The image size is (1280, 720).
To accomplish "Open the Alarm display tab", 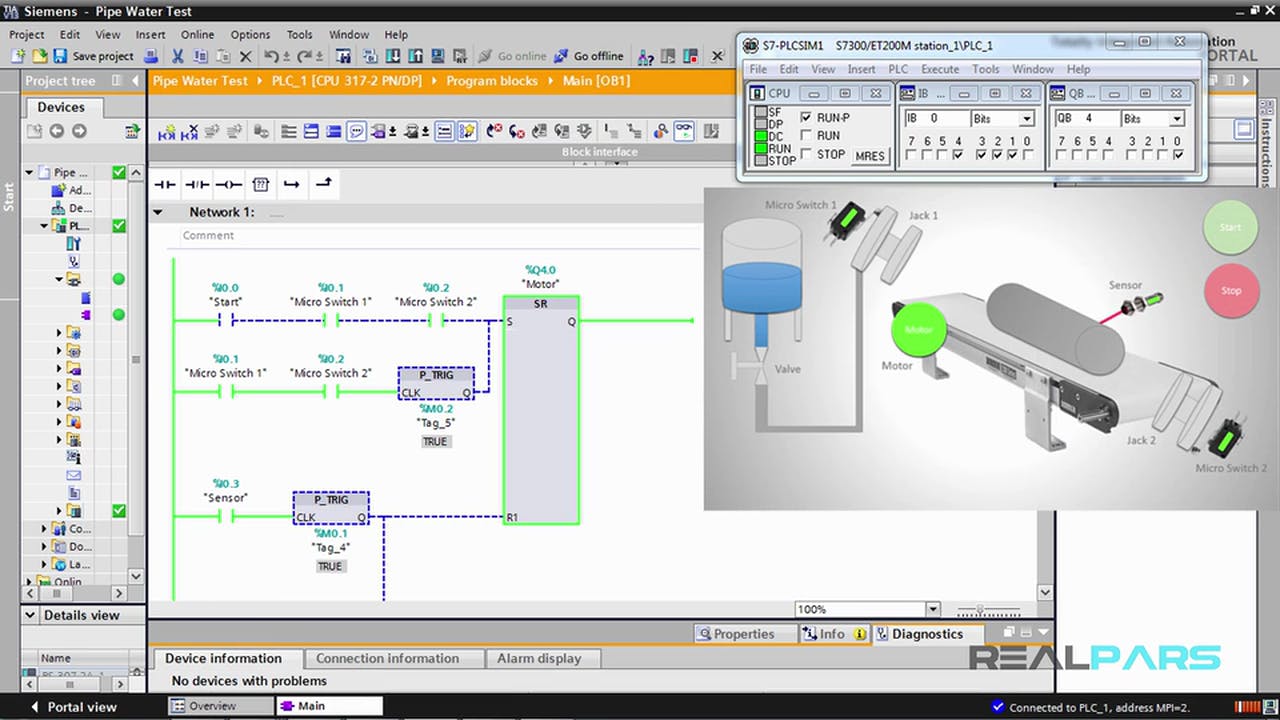I will click(539, 658).
